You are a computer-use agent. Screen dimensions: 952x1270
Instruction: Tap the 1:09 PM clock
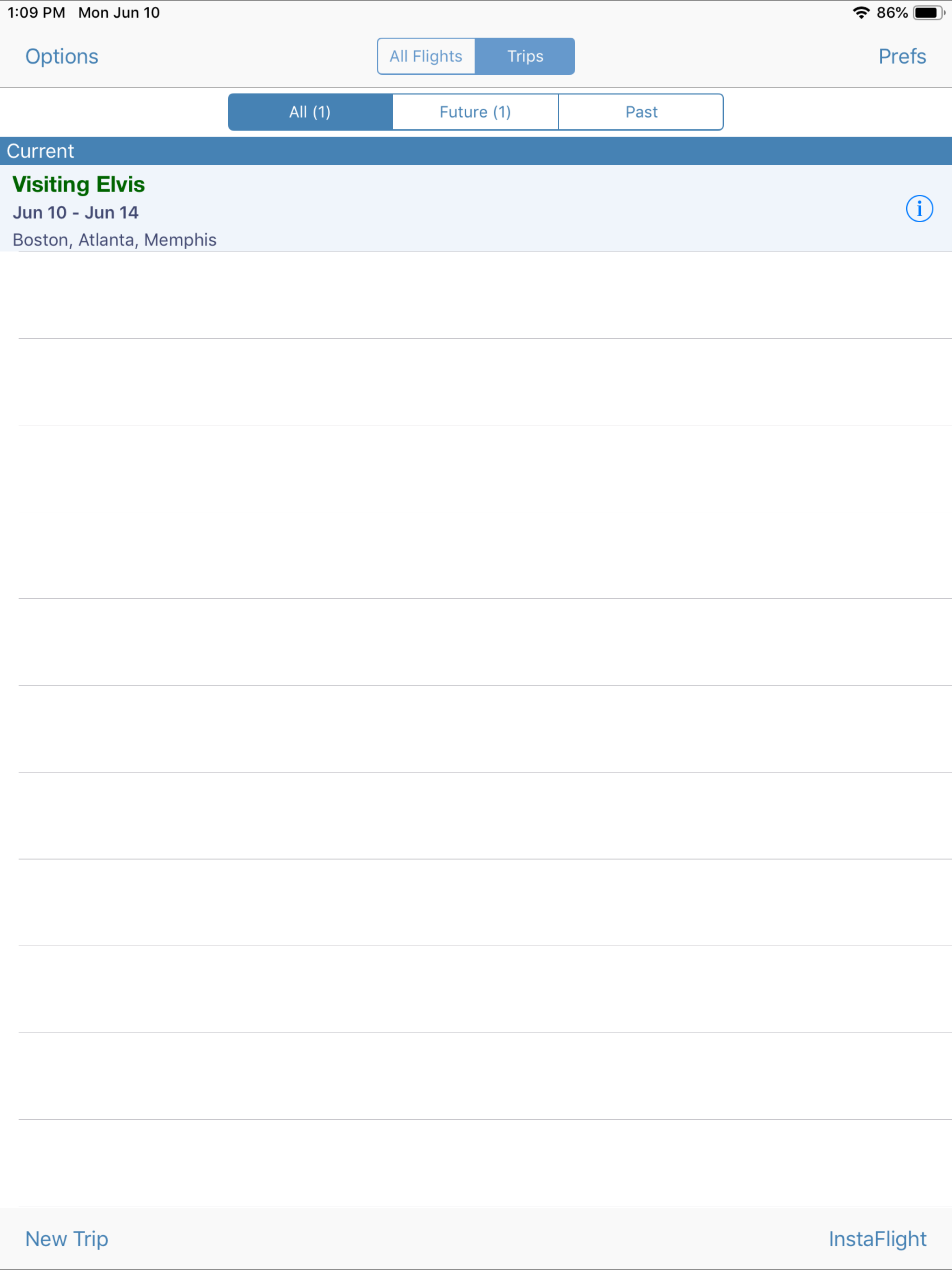(x=36, y=13)
